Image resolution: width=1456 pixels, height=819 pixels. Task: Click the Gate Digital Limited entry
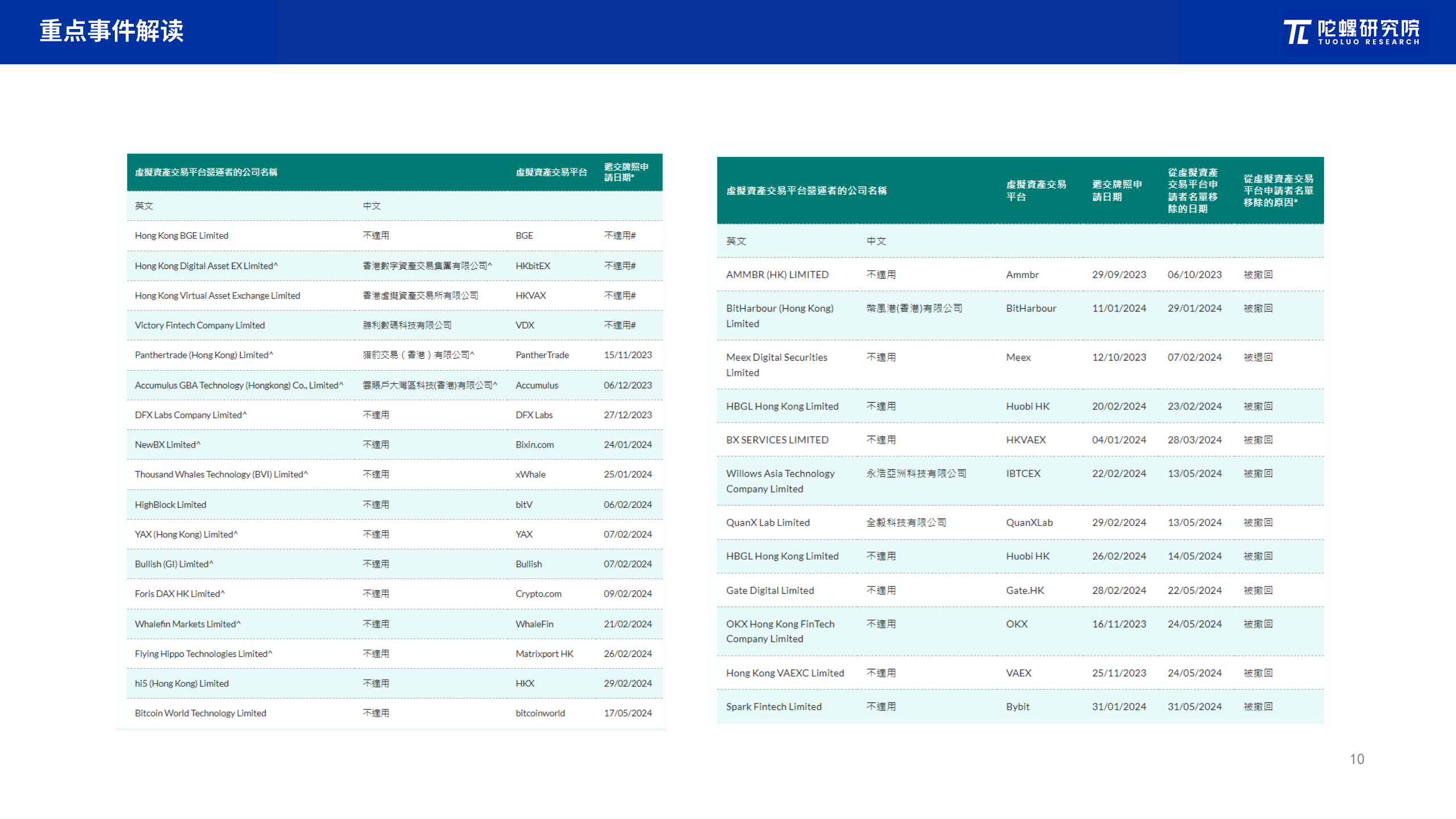pos(770,590)
